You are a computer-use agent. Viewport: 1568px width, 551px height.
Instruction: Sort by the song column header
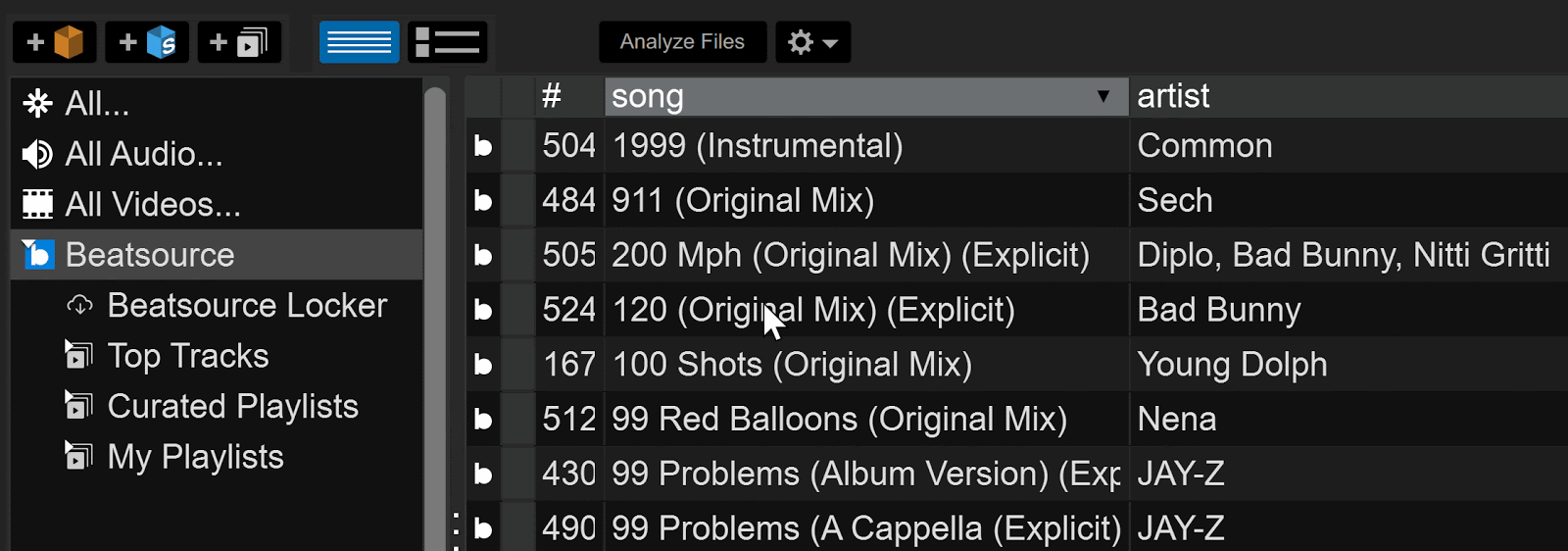click(866, 96)
